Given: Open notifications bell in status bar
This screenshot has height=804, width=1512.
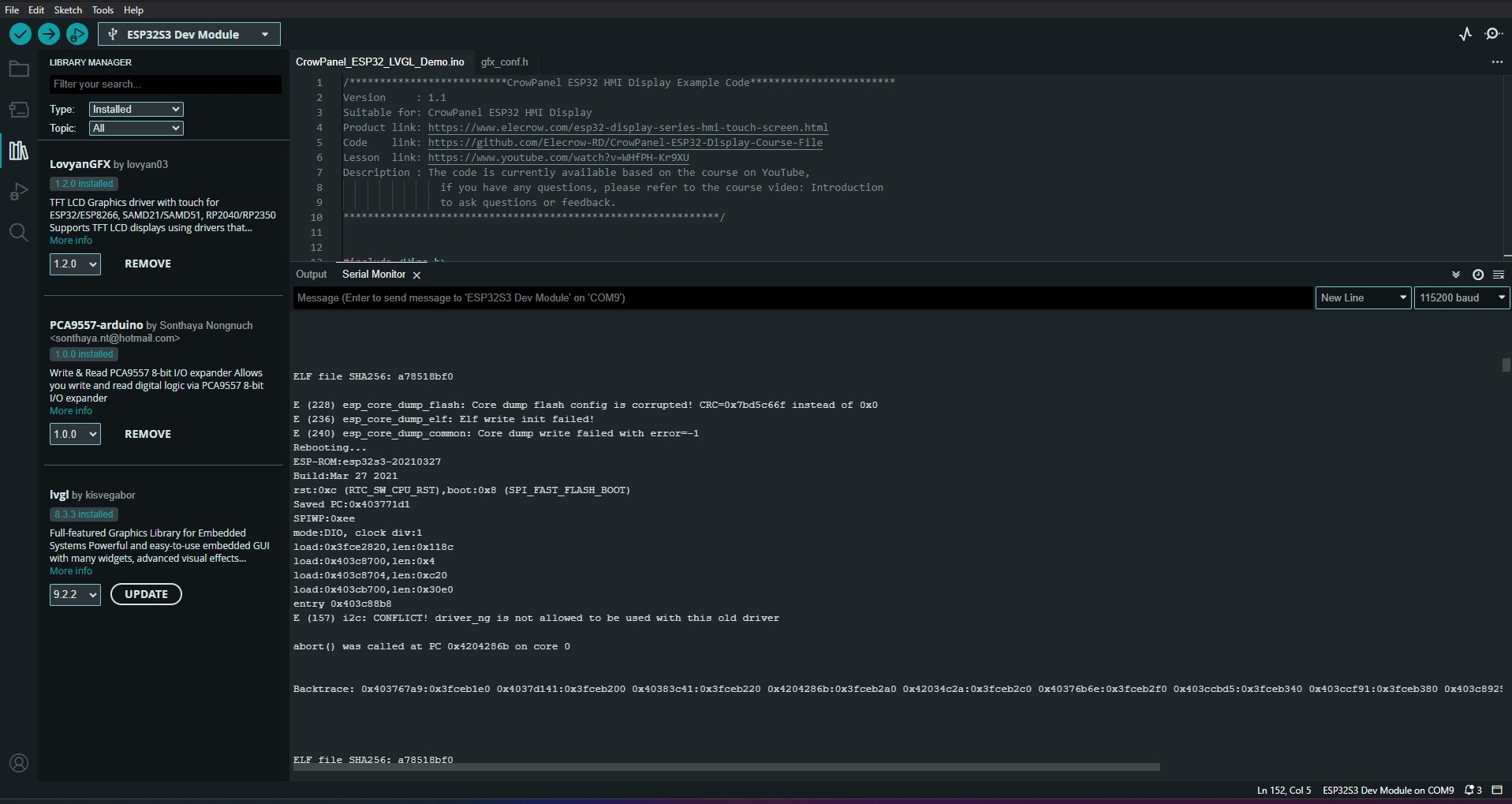Looking at the screenshot, I should pyautogui.click(x=1473, y=790).
